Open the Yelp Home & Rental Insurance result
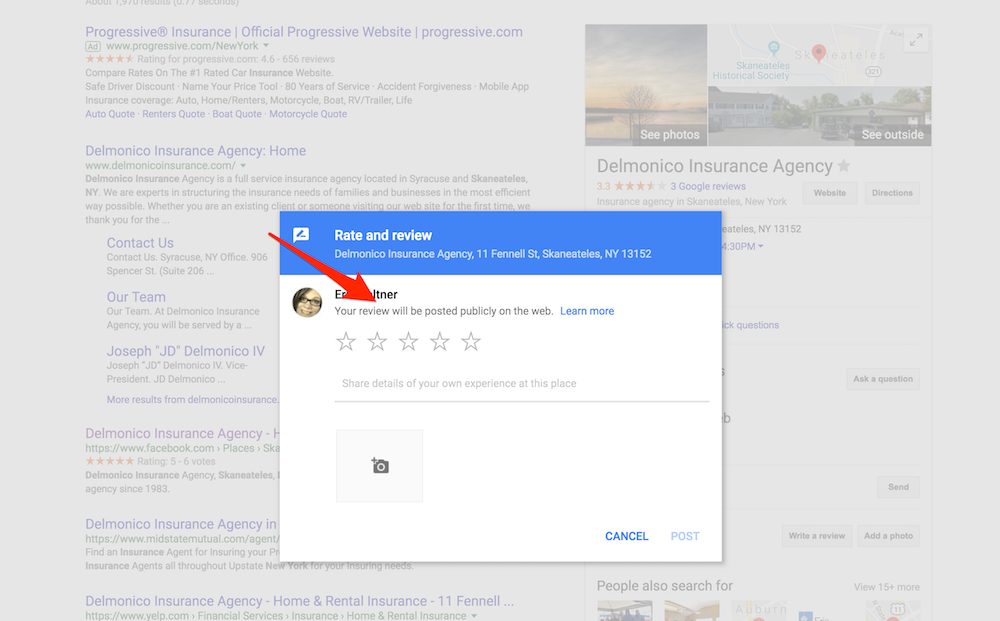This screenshot has height=621, width=1000. [299, 601]
